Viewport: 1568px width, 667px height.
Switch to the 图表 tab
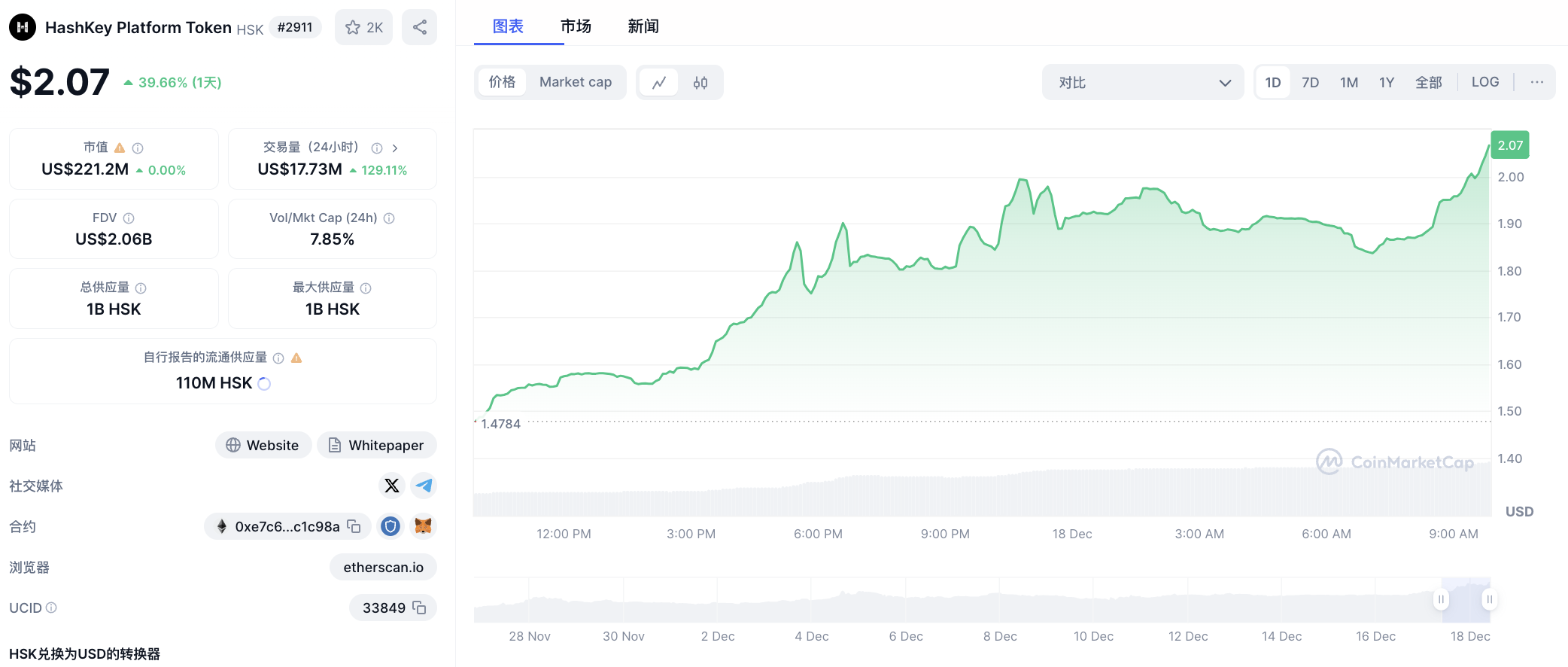point(508,26)
